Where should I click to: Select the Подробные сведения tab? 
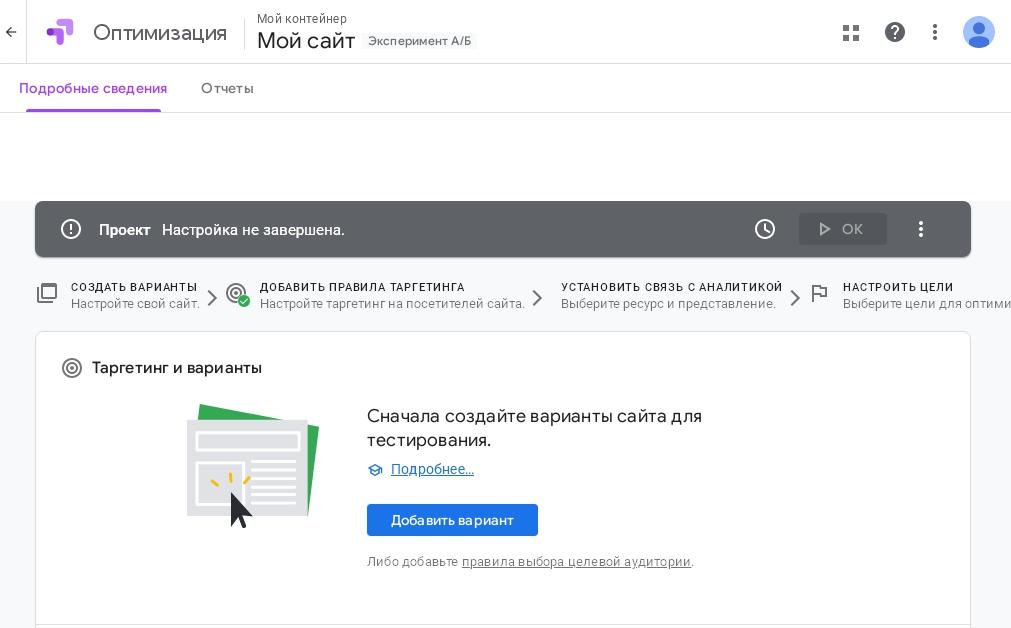pos(93,88)
